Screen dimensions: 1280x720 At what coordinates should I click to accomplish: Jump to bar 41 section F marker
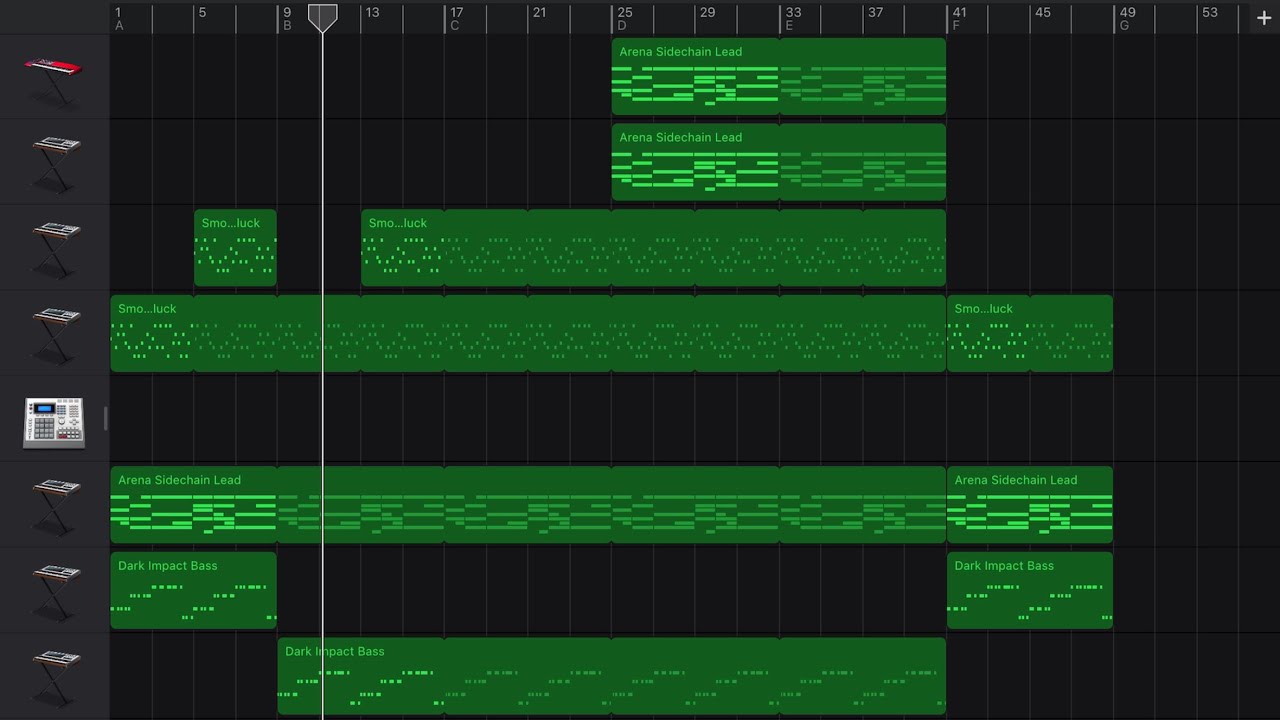click(959, 19)
